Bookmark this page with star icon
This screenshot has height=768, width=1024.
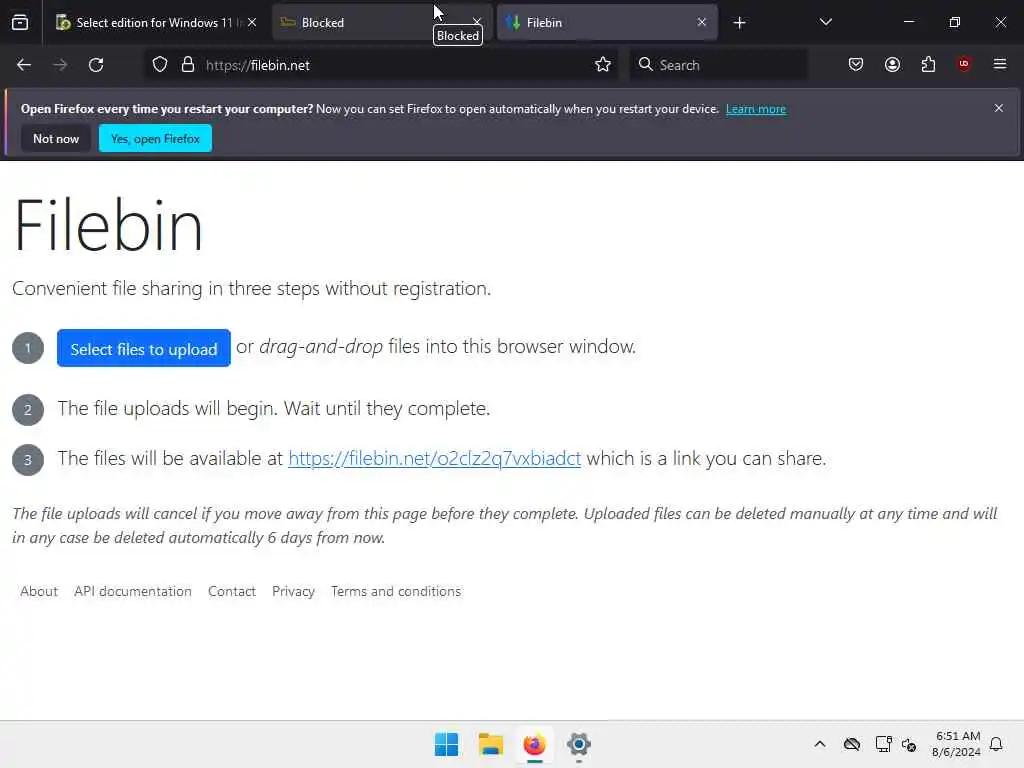click(603, 65)
